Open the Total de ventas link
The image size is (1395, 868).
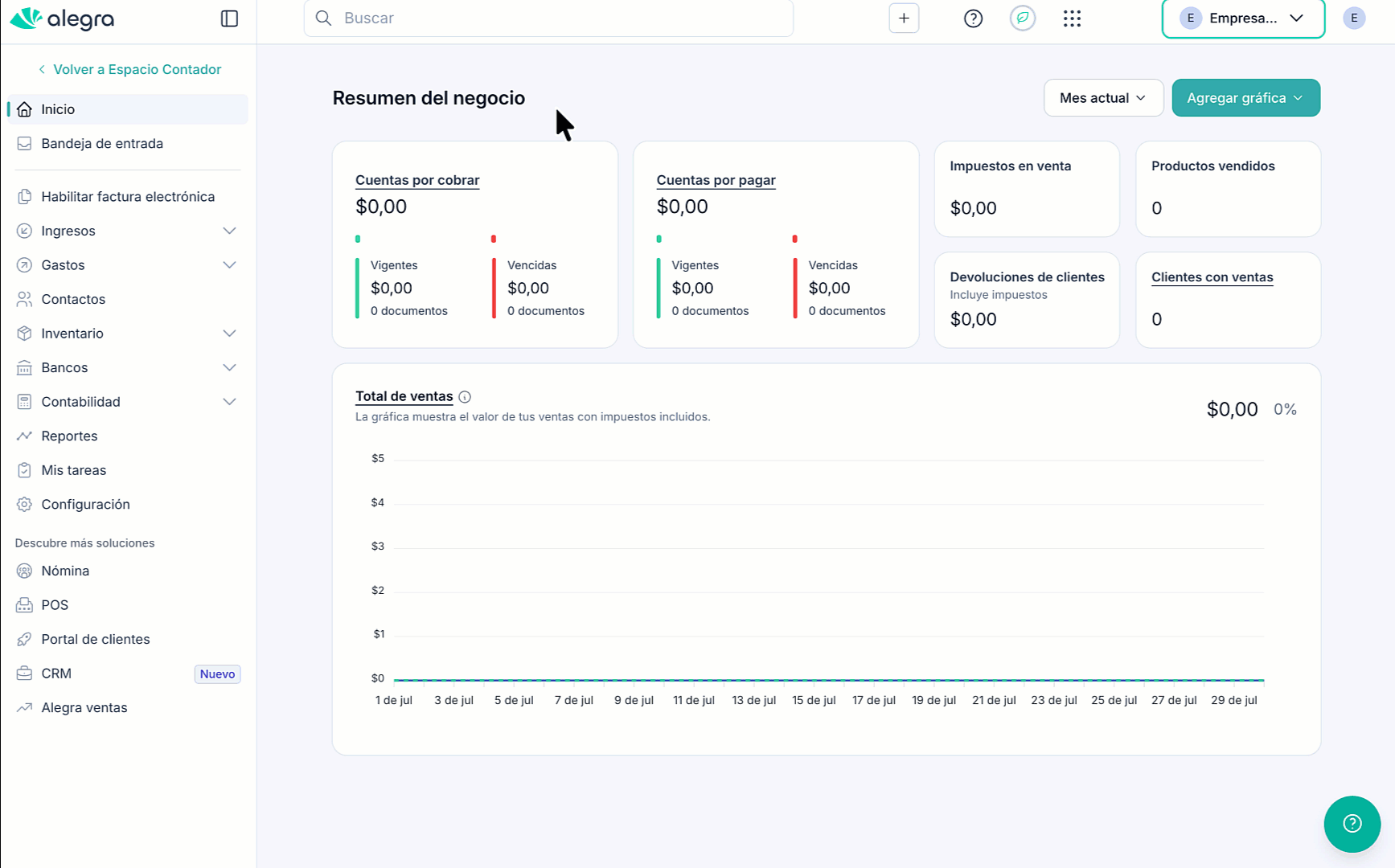tap(404, 396)
